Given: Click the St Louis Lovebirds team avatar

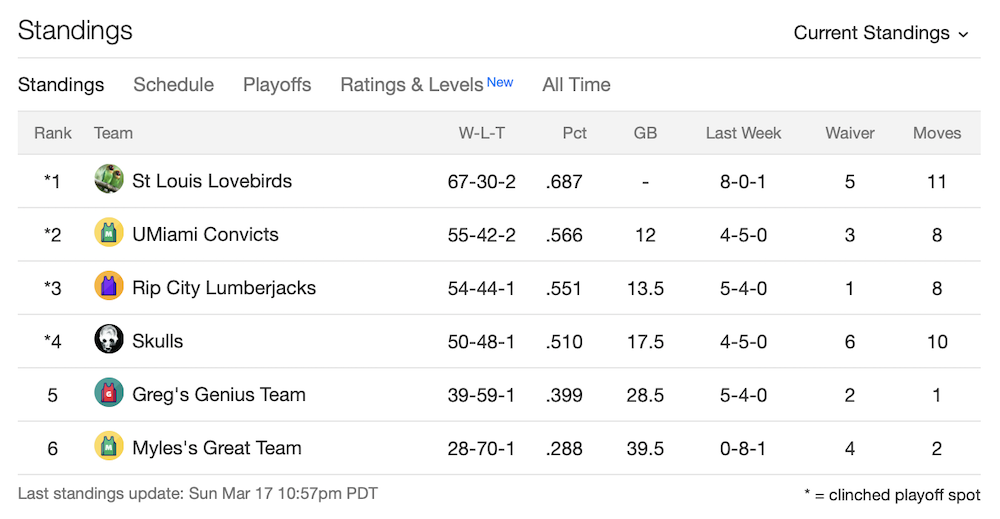Looking at the screenshot, I should 108,179.
